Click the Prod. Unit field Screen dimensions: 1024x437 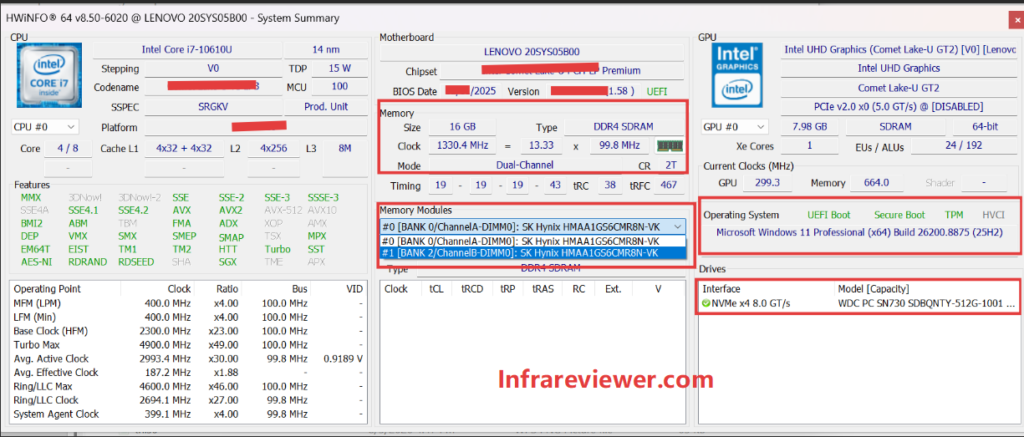325,106
